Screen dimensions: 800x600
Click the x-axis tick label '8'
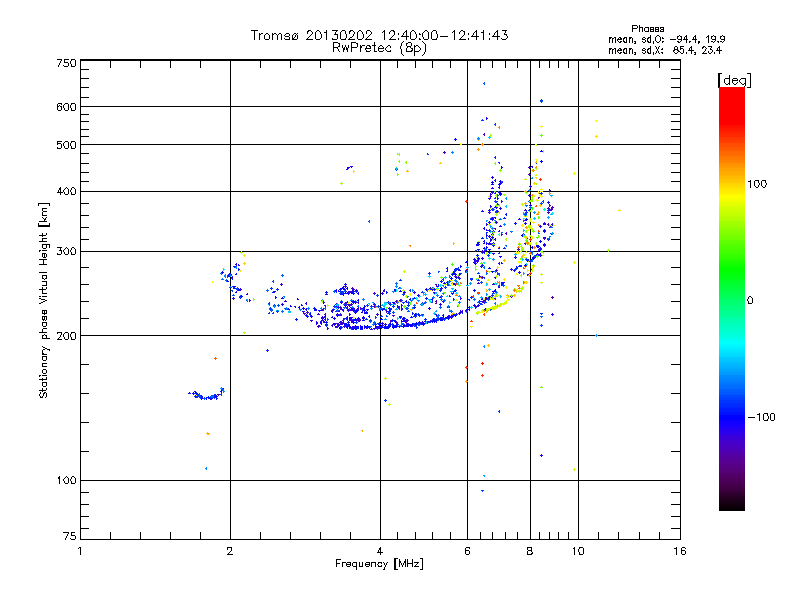click(530, 551)
